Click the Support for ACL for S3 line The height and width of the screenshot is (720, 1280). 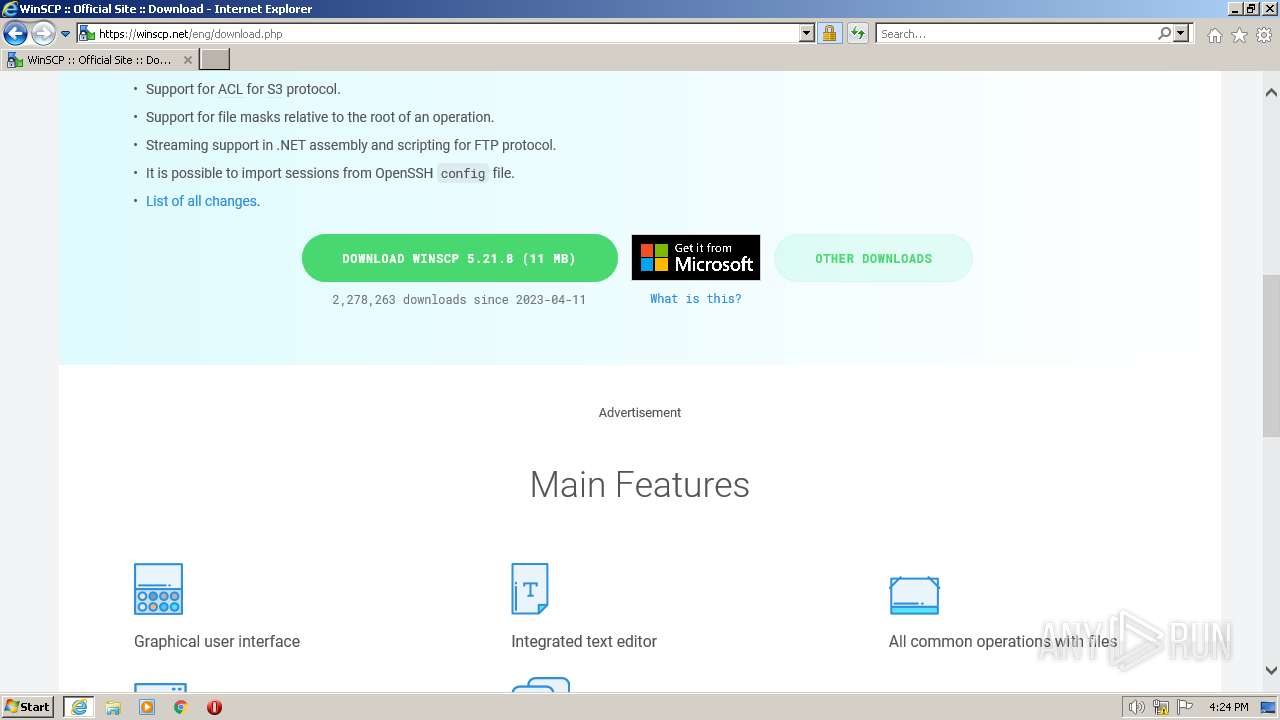click(243, 89)
